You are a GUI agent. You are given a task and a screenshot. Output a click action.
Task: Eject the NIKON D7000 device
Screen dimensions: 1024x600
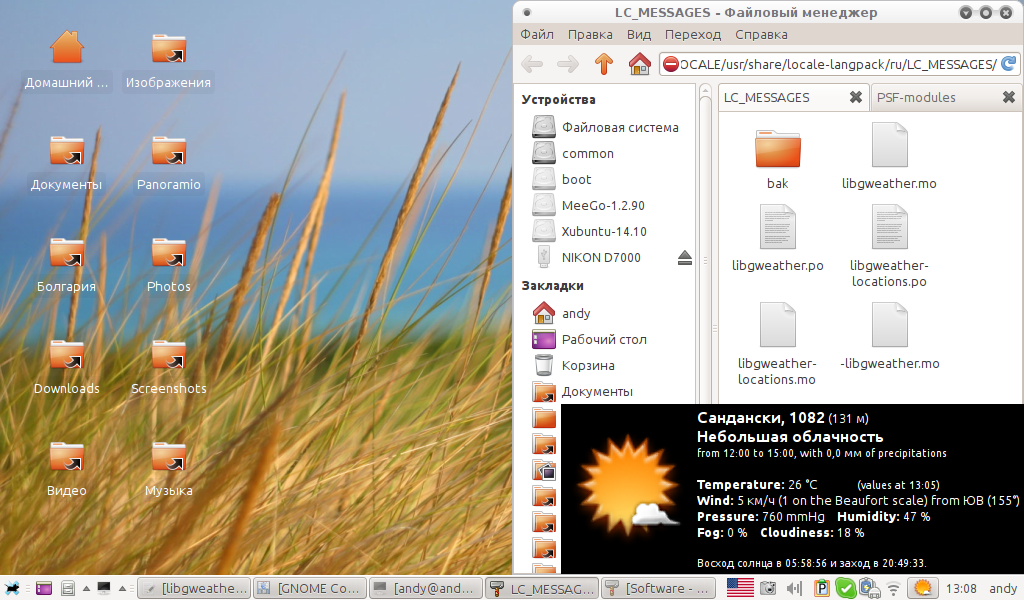(x=684, y=258)
